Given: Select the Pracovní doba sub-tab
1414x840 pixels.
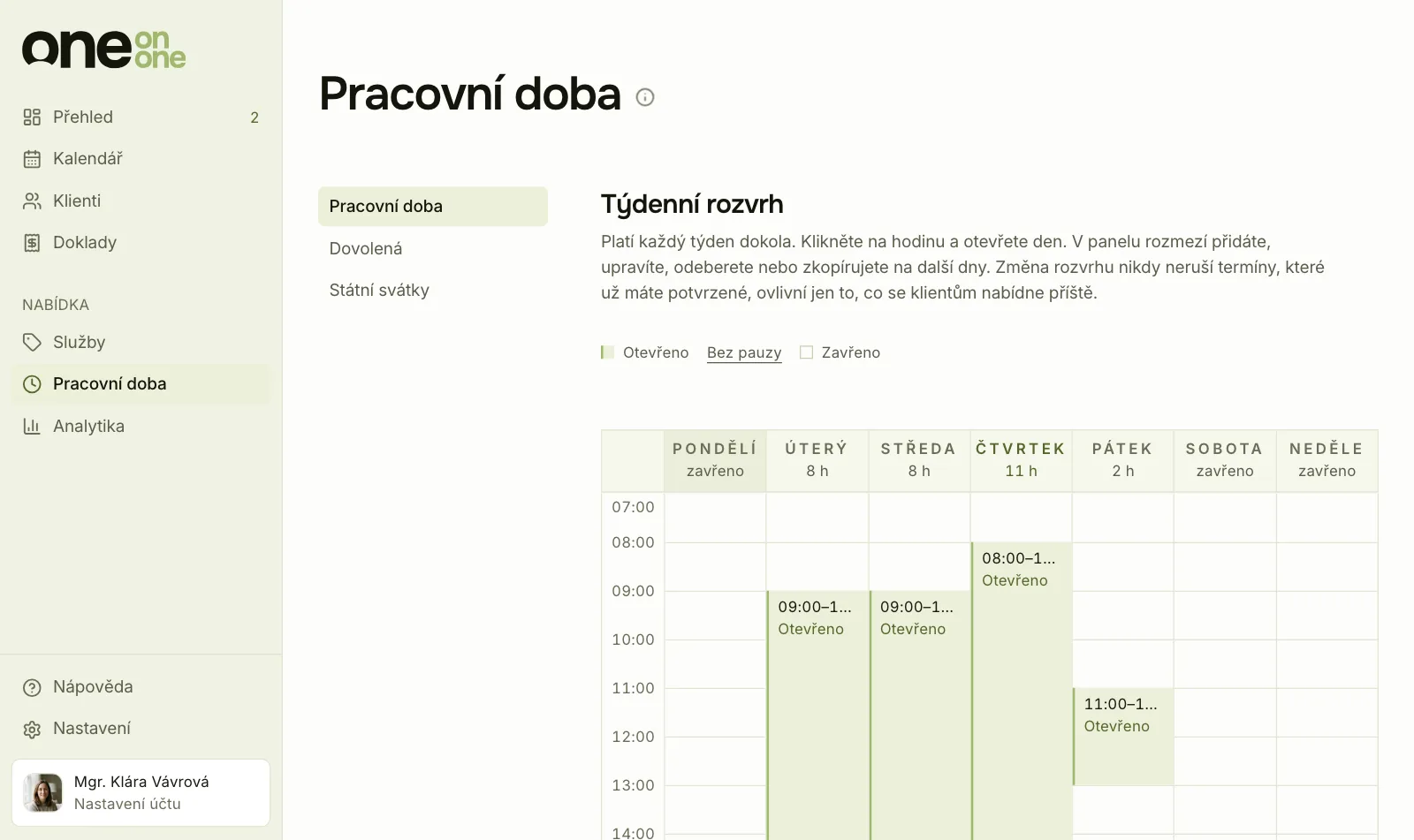Looking at the screenshot, I should click(x=433, y=206).
